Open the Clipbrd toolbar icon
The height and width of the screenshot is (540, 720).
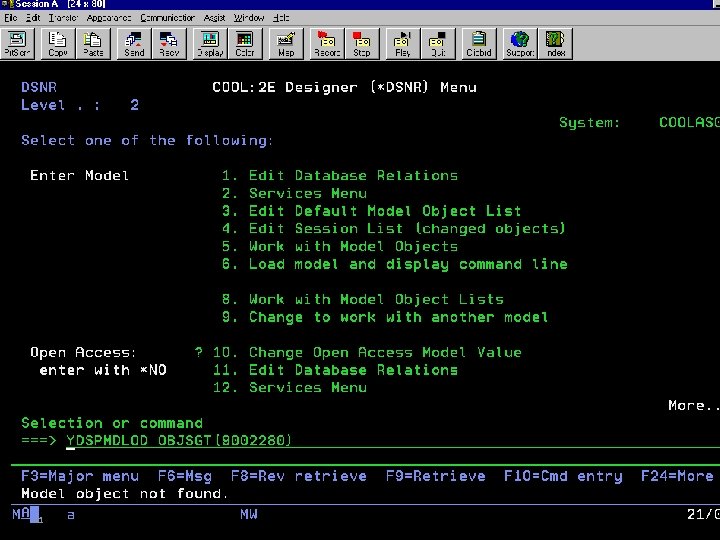(479, 44)
